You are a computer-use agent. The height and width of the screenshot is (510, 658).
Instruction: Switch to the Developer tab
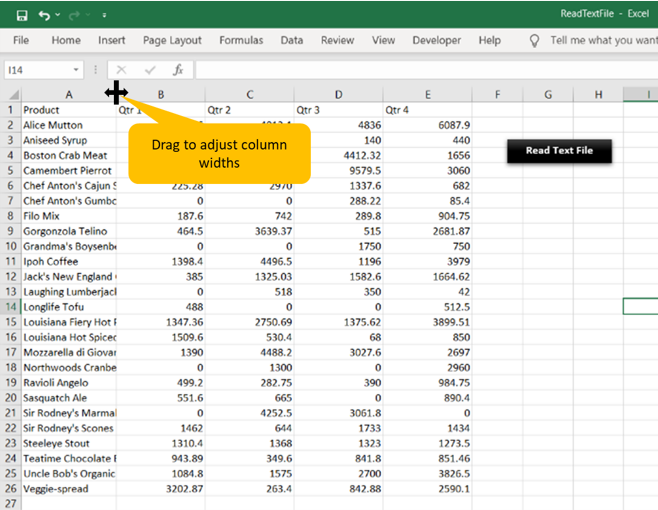coord(437,41)
